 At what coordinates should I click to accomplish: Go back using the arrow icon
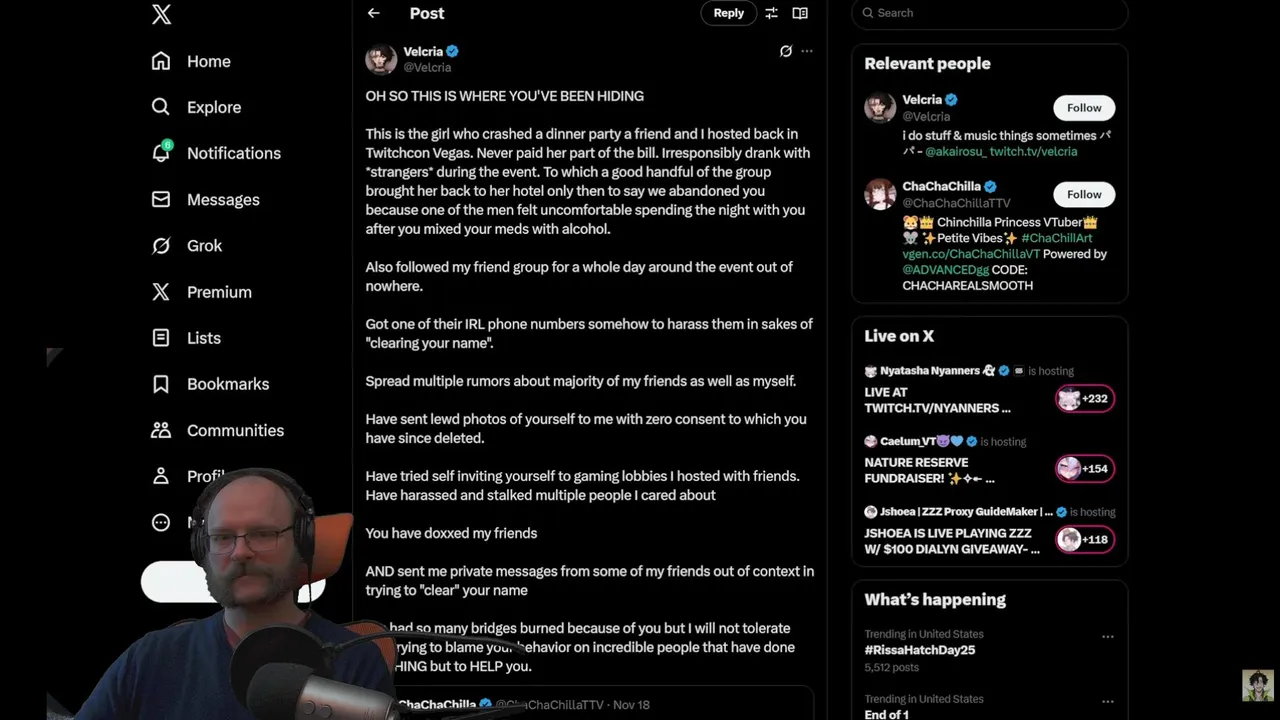point(373,13)
